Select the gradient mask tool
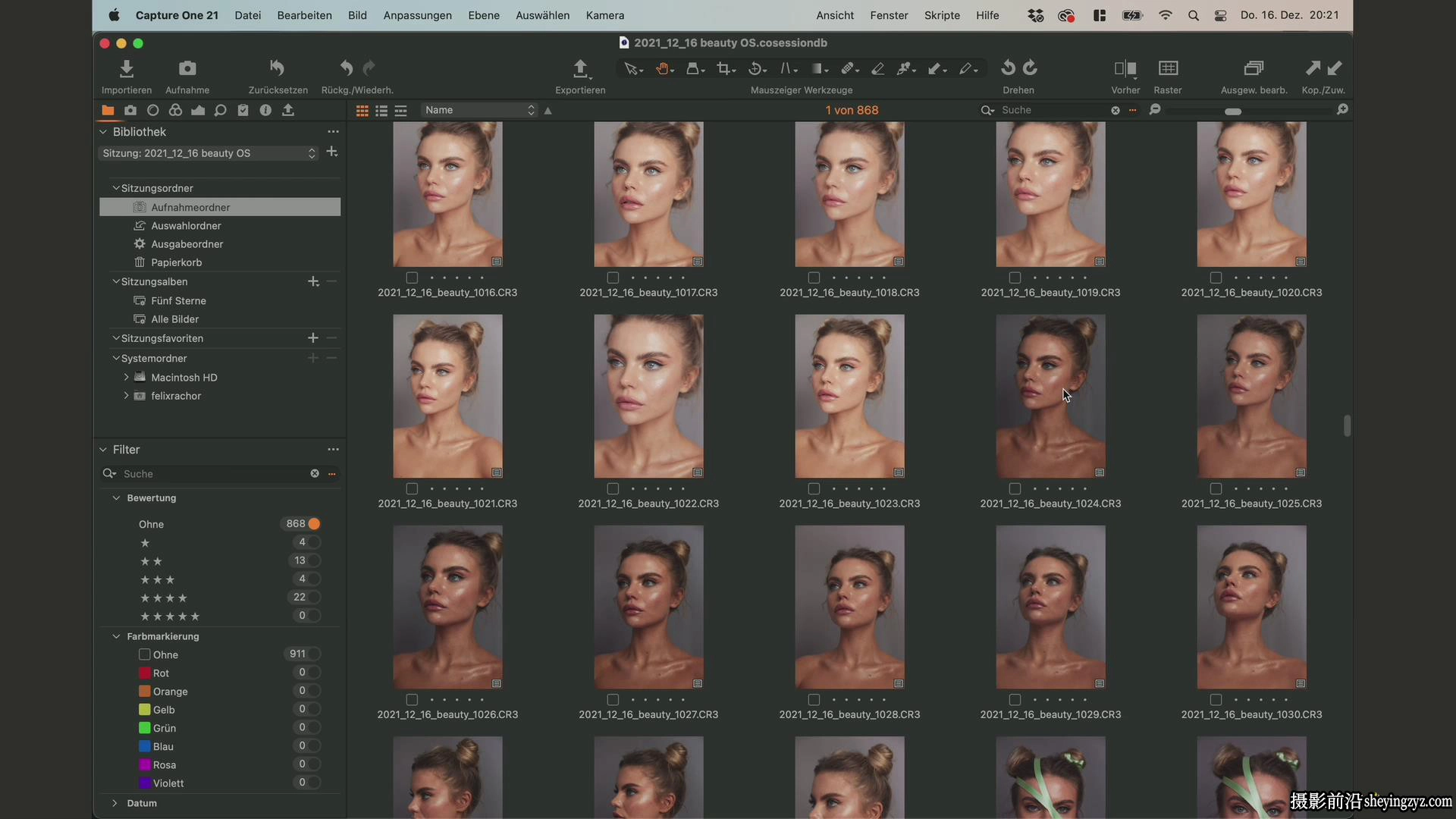This screenshot has width=1456, height=819. pyautogui.click(x=819, y=69)
